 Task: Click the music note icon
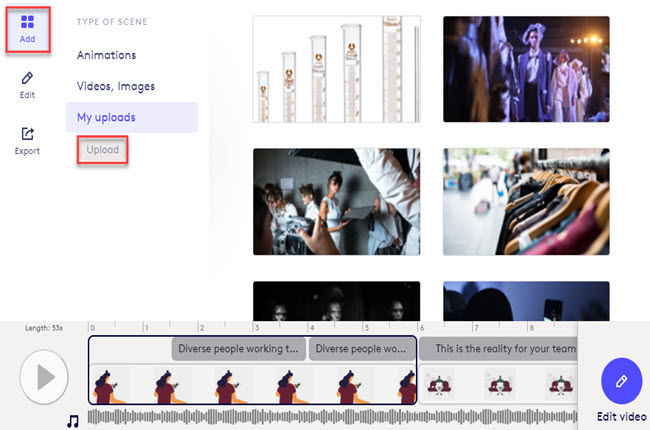[73, 421]
